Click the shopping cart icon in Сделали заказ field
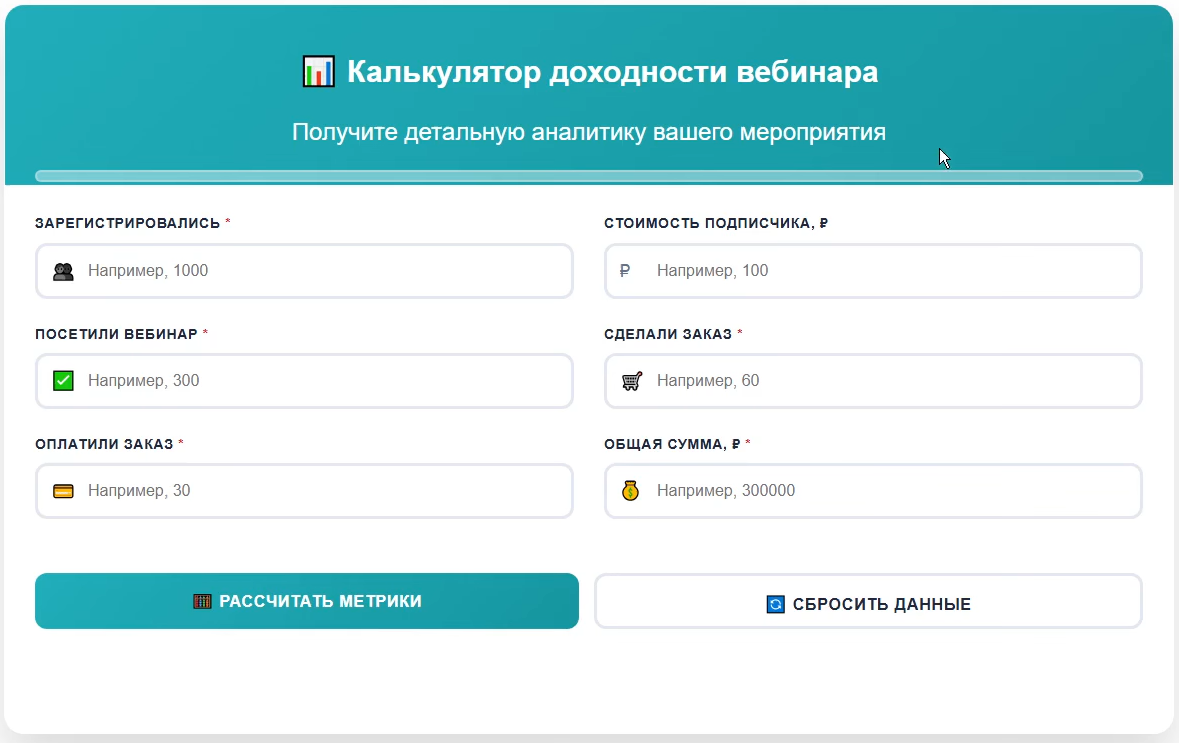The width and height of the screenshot is (1179, 743). pos(632,381)
